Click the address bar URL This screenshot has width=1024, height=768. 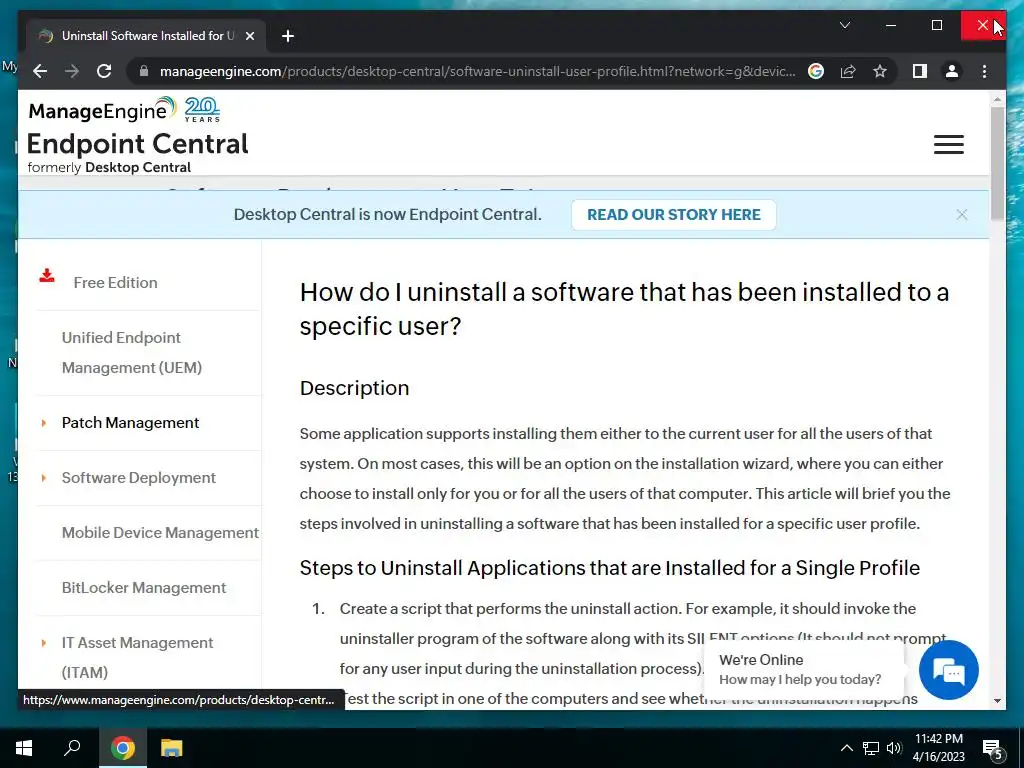pyautogui.click(x=477, y=71)
